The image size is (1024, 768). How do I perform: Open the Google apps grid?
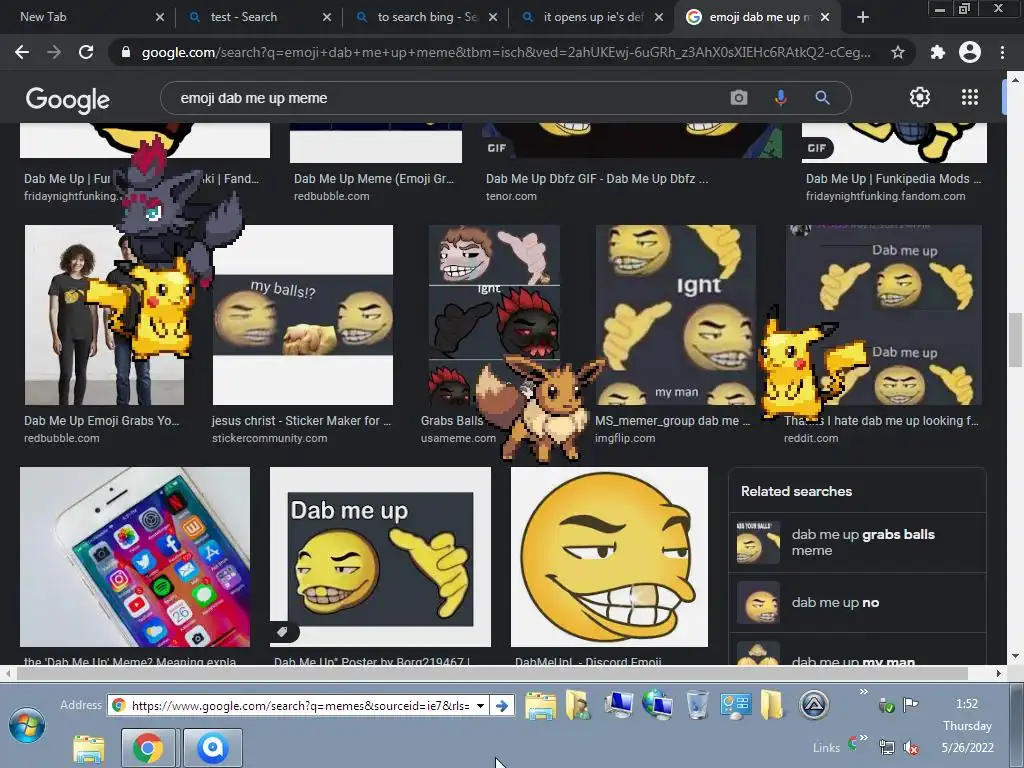[x=970, y=97]
